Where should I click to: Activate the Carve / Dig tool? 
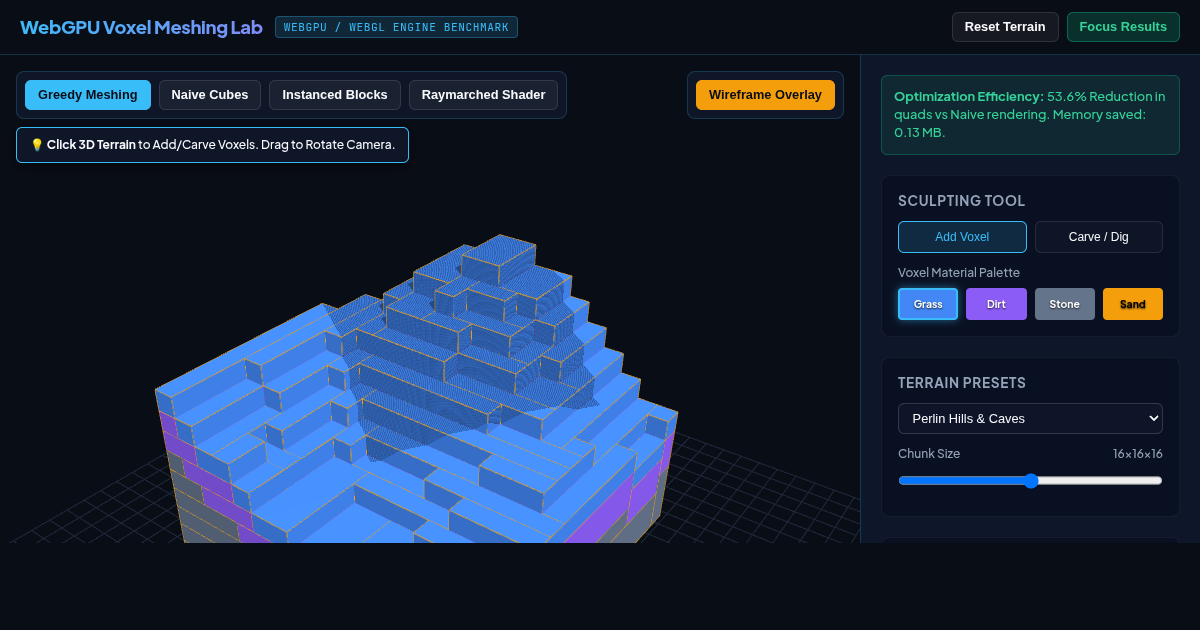point(1099,237)
